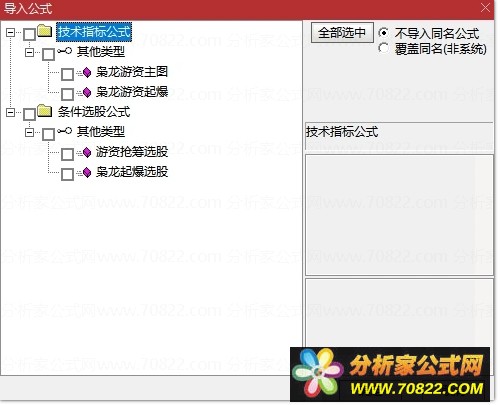Click 其他类型 label under 条件选股公式
500x405 pixels.
click(x=101, y=132)
